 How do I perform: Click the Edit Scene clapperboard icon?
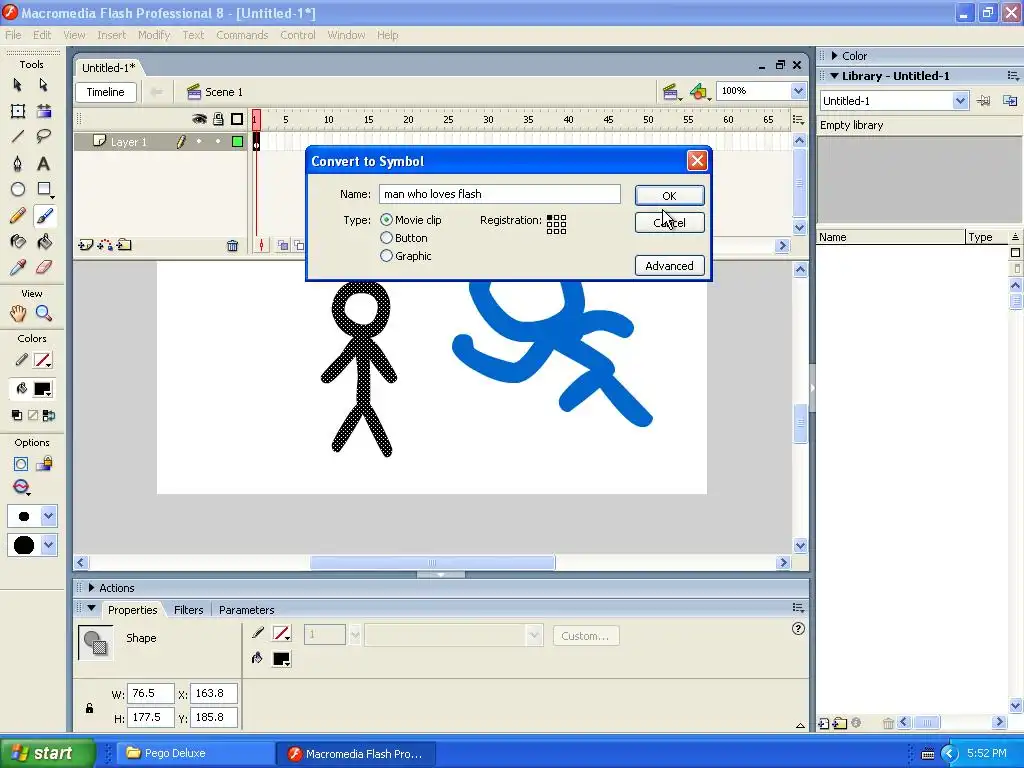[x=671, y=92]
